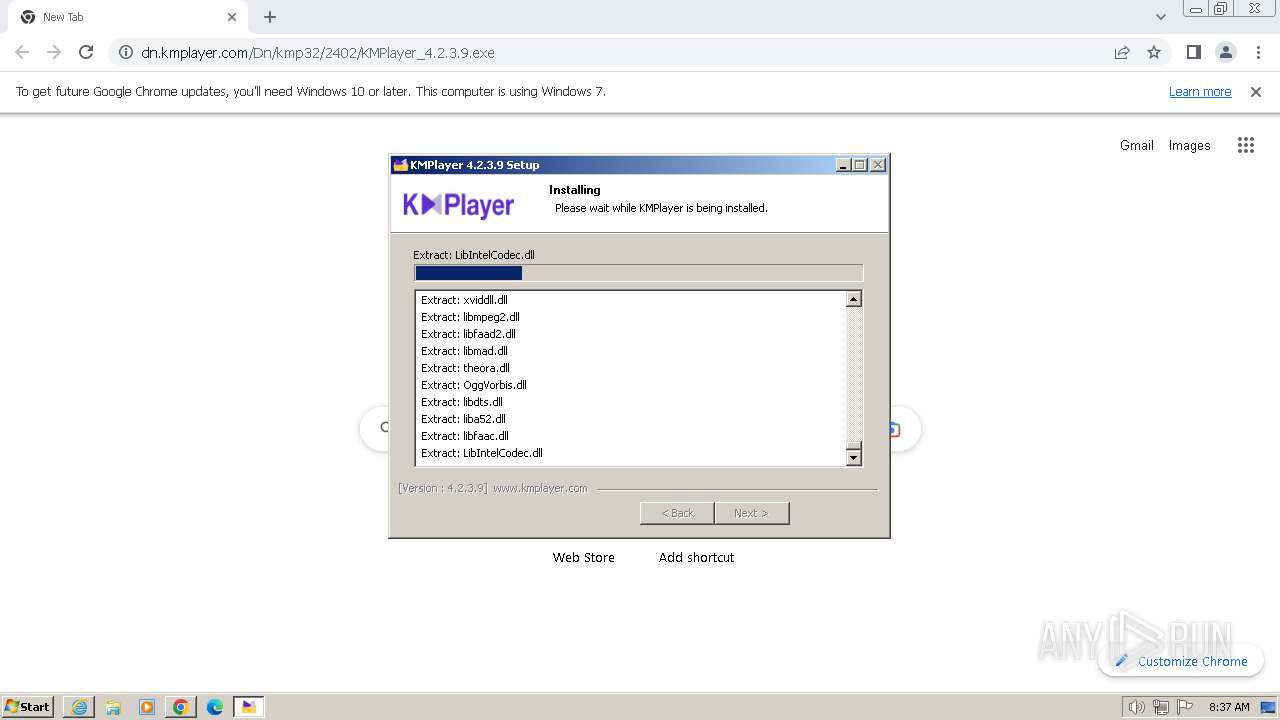This screenshot has width=1280, height=720.
Task: Click the installer progress bar
Action: (638, 273)
